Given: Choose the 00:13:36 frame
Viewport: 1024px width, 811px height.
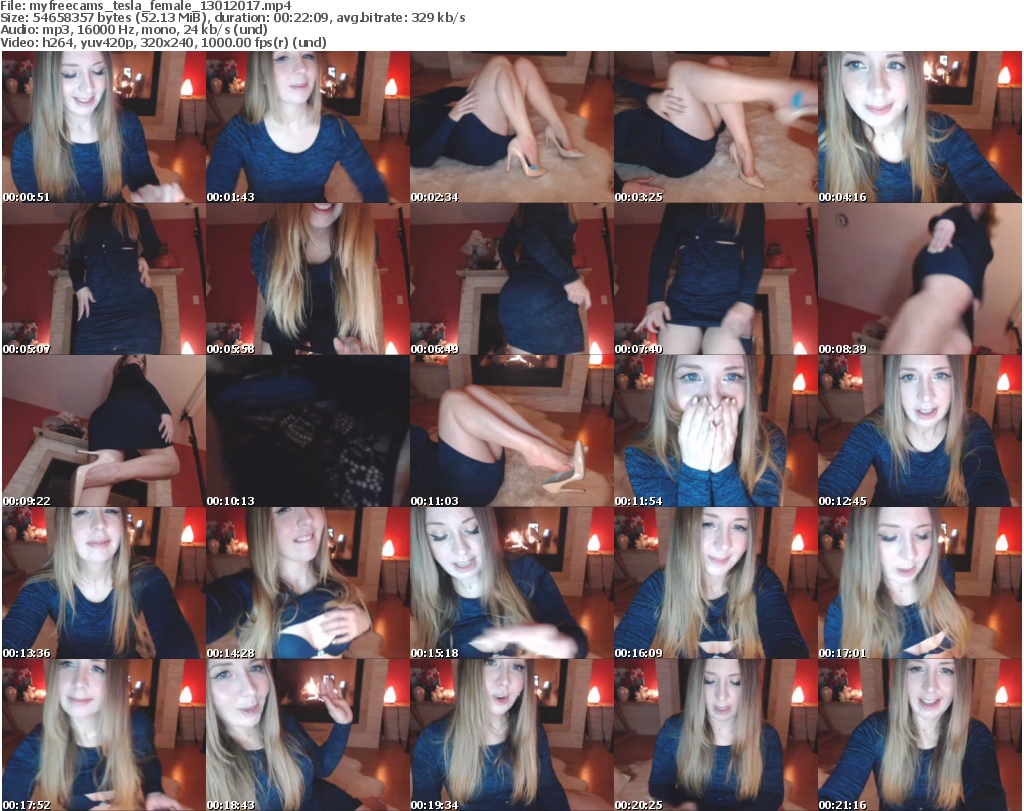Looking at the screenshot, I should click(104, 583).
